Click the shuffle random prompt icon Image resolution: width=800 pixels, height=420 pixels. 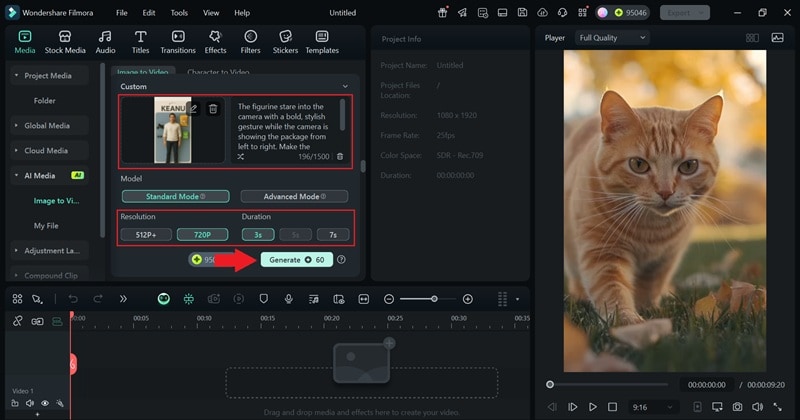click(x=240, y=157)
